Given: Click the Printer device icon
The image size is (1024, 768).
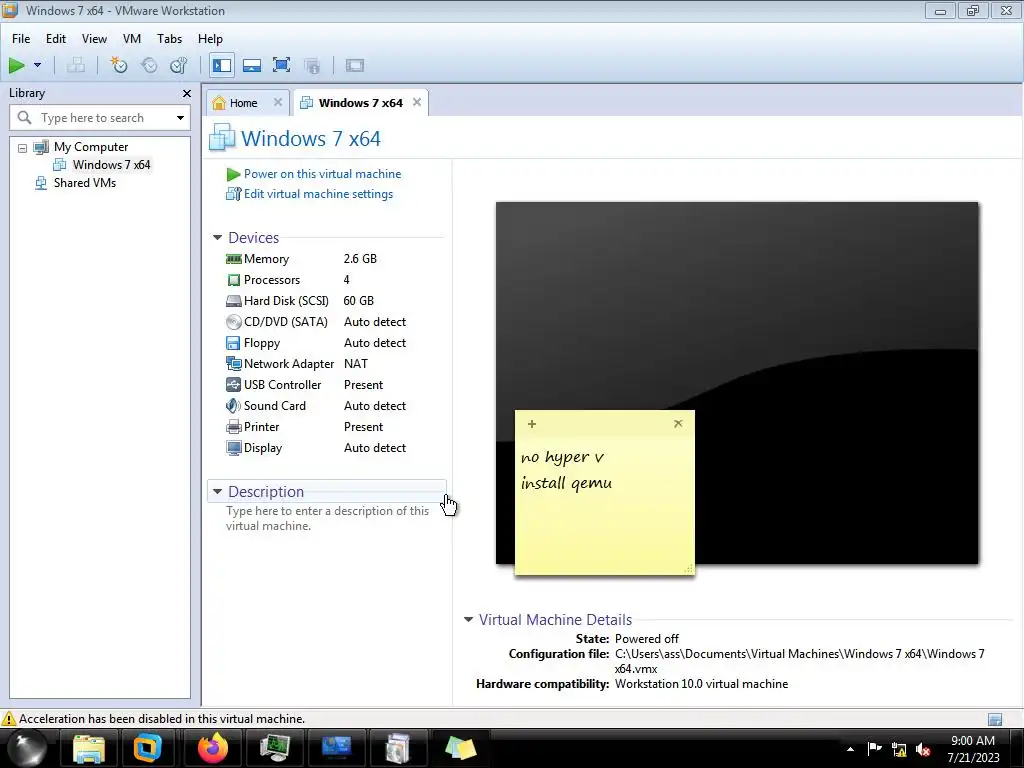Looking at the screenshot, I should [x=233, y=427].
